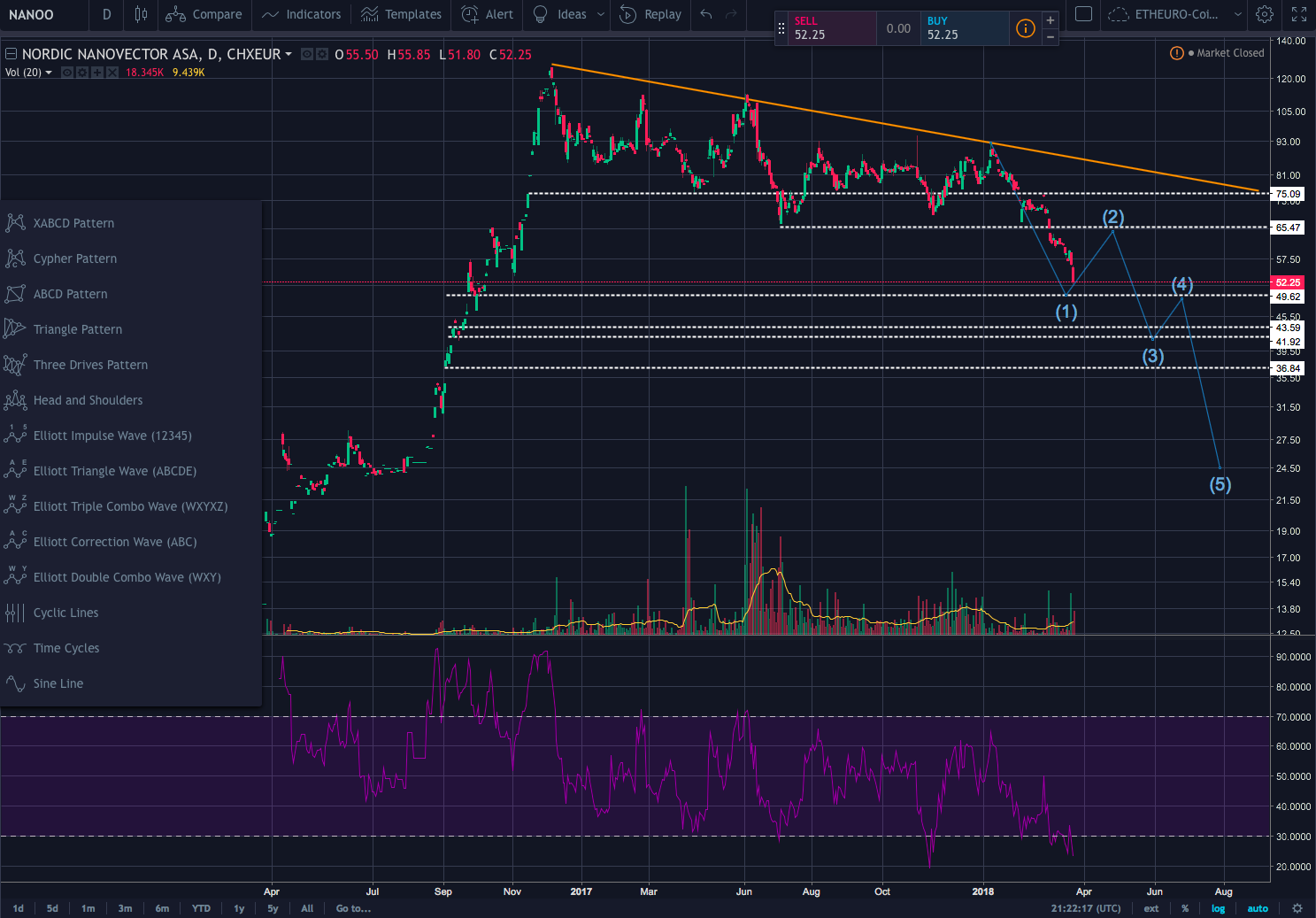Viewport: 1316px width, 918px height.
Task: Toggle log scale on price axis
Action: point(1218,908)
